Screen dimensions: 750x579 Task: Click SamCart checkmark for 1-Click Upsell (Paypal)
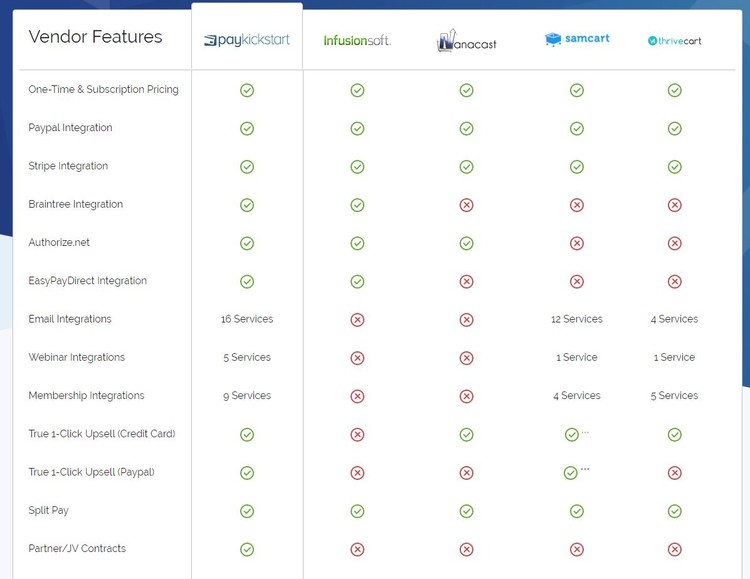571,473
